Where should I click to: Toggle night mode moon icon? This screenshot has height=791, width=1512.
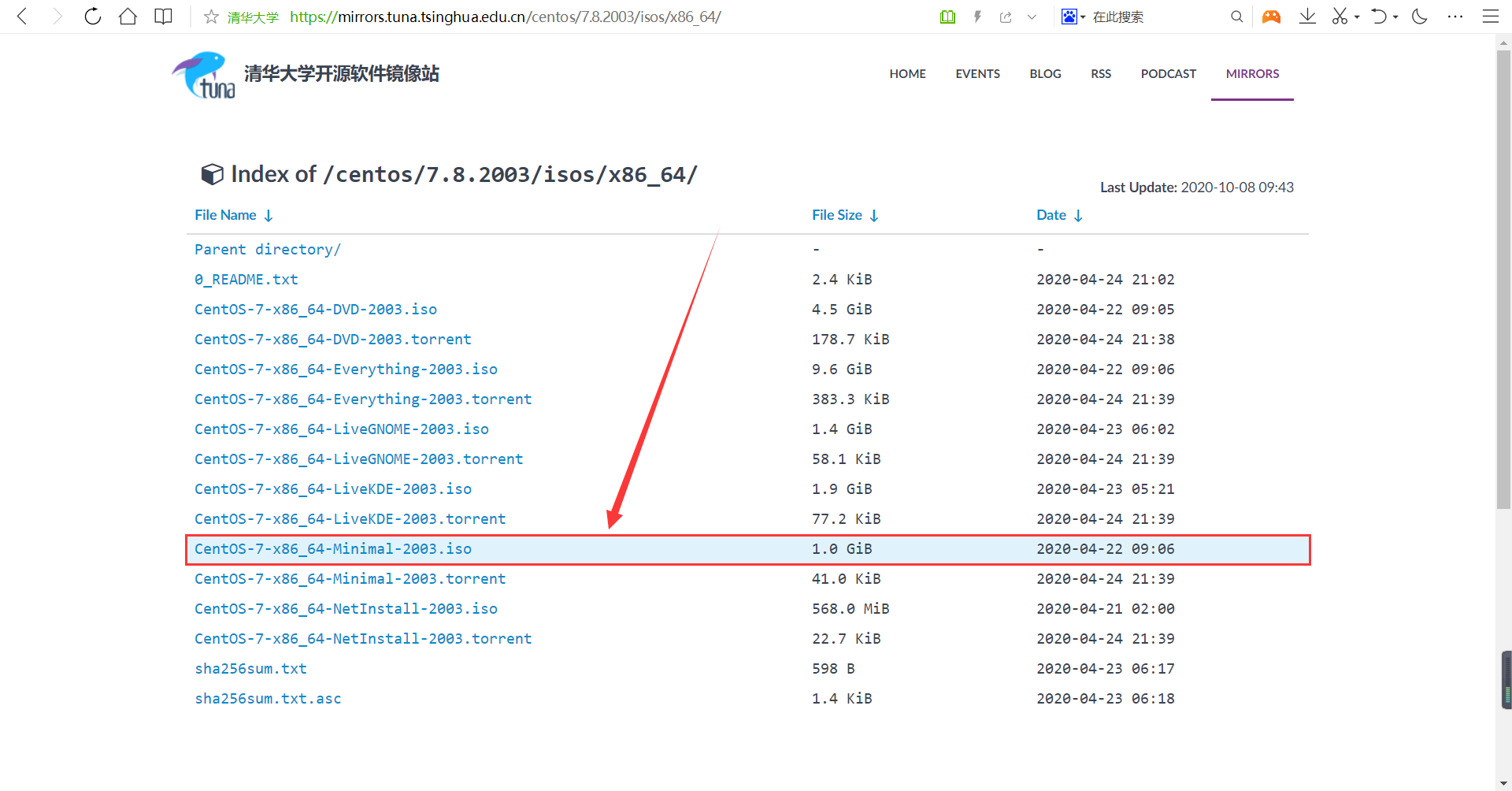(1420, 17)
